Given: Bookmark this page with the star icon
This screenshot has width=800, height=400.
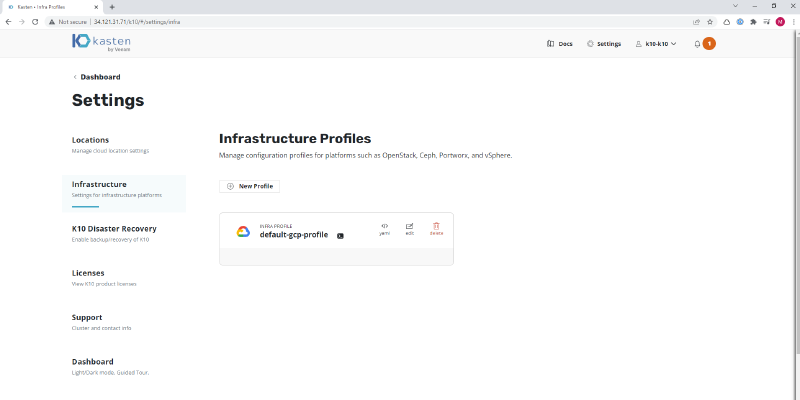Looking at the screenshot, I should tap(710, 22).
